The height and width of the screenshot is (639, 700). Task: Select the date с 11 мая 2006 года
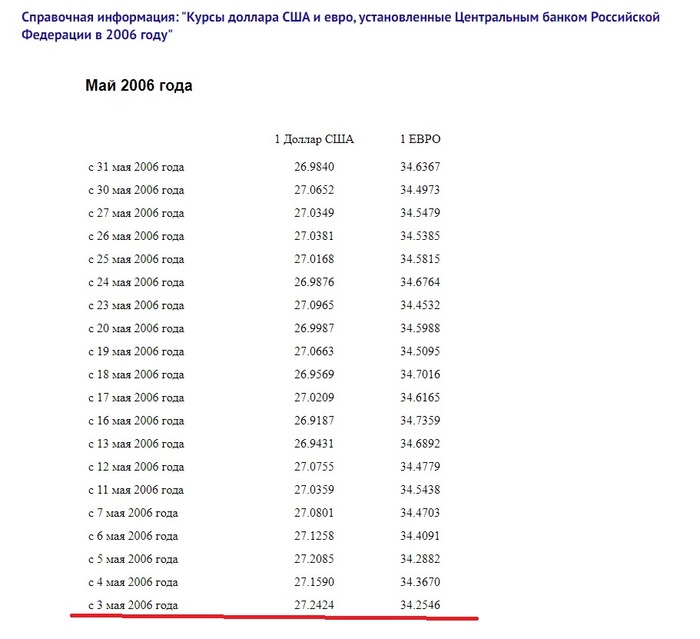(x=136, y=490)
